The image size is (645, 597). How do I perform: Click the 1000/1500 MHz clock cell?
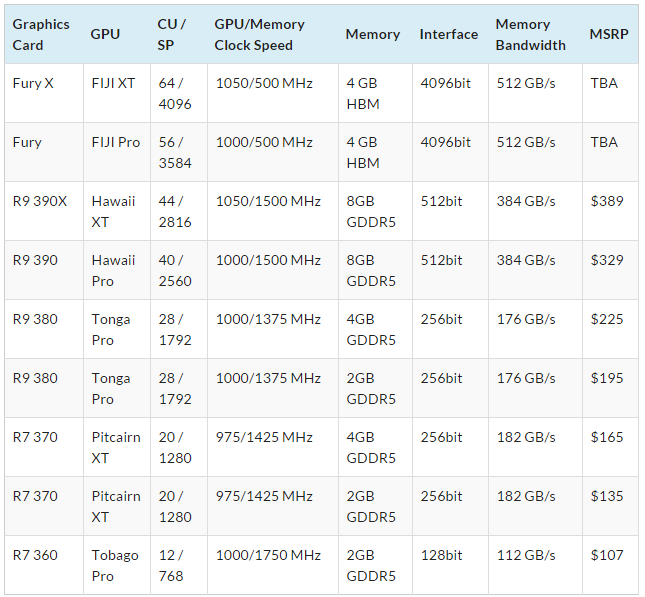pyautogui.click(x=273, y=270)
